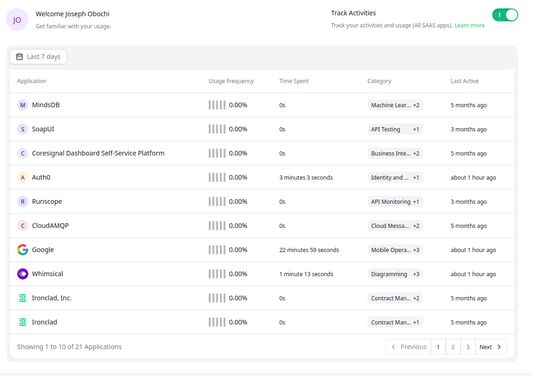The image size is (533, 376).
Task: Select the SoapUI application name
Action: [43, 129]
